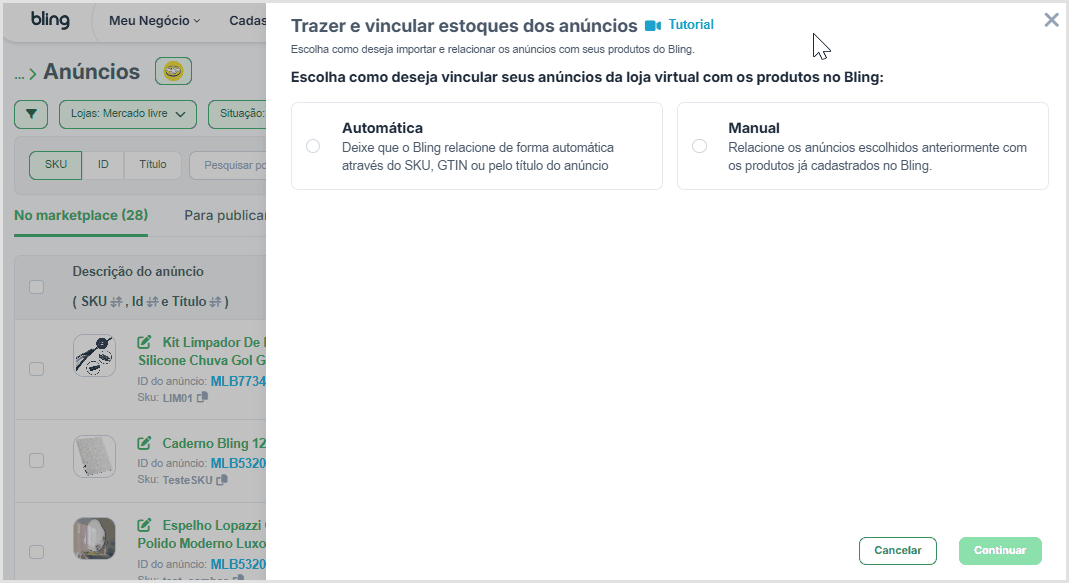Select the Título search mode
The width and height of the screenshot is (1069, 583).
(x=153, y=165)
